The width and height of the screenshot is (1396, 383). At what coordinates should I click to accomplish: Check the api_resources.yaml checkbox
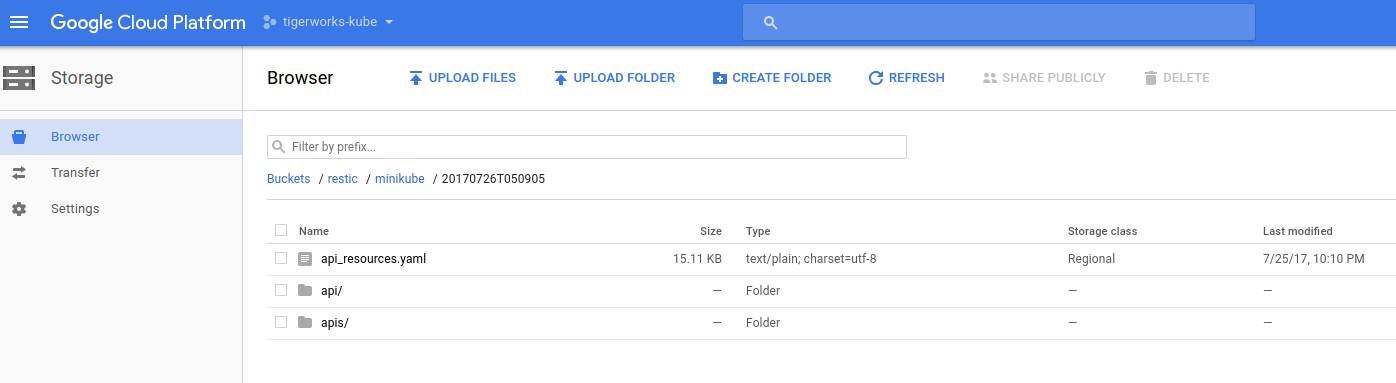[x=281, y=258]
